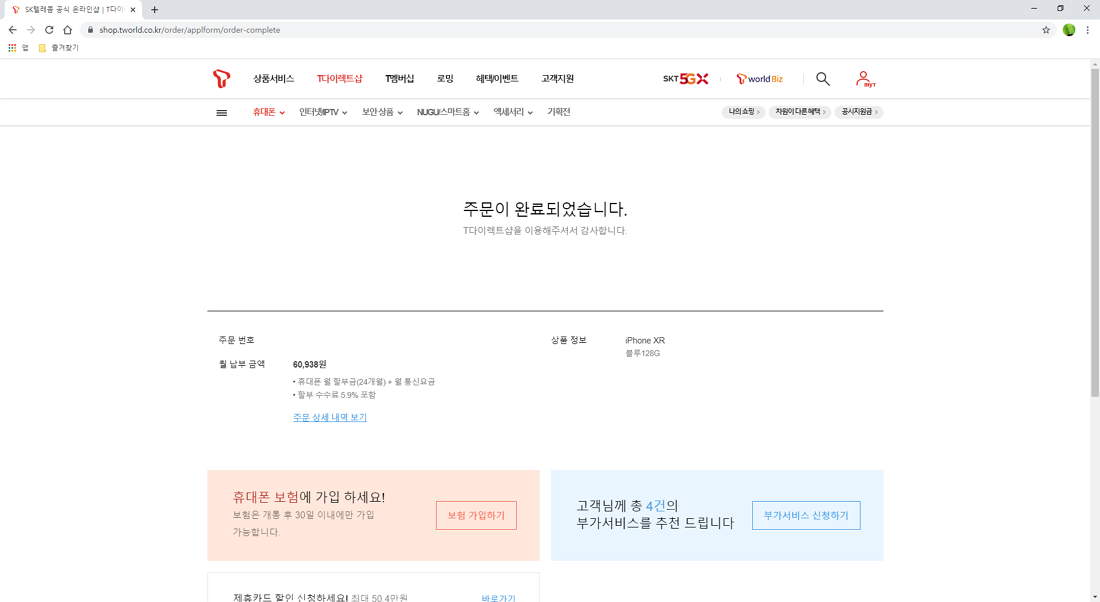Open the 즐겨찾기 bookmarks folder
The image size is (1100, 602).
click(x=59, y=48)
